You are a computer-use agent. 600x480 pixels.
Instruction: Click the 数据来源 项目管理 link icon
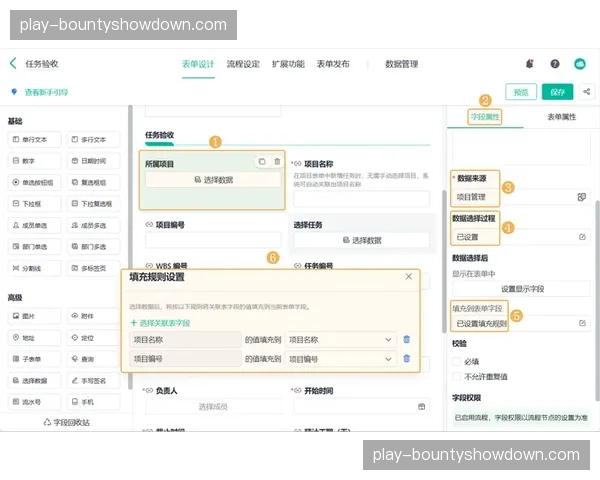click(x=581, y=197)
